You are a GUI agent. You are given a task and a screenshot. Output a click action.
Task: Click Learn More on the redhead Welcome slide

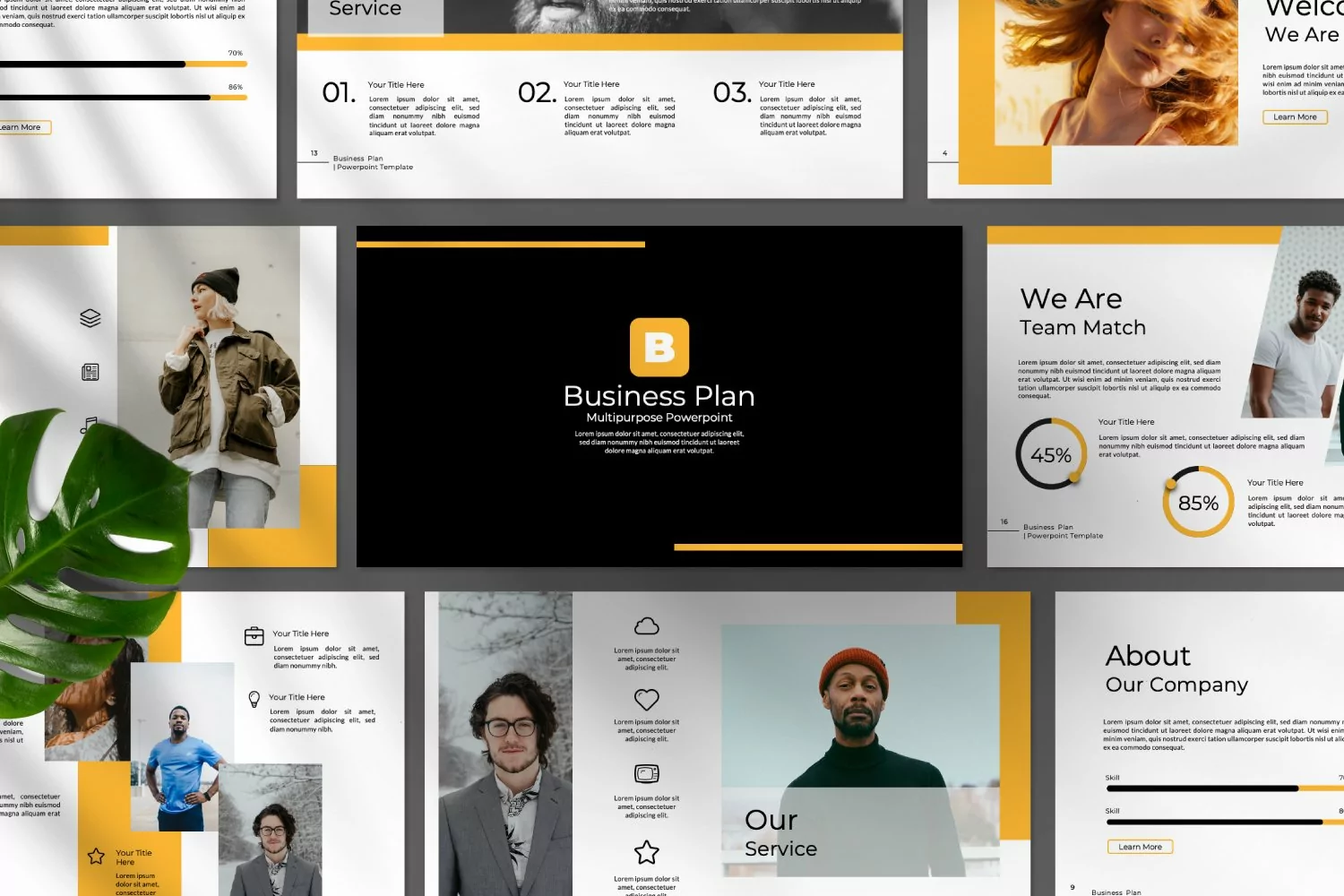[1295, 116]
